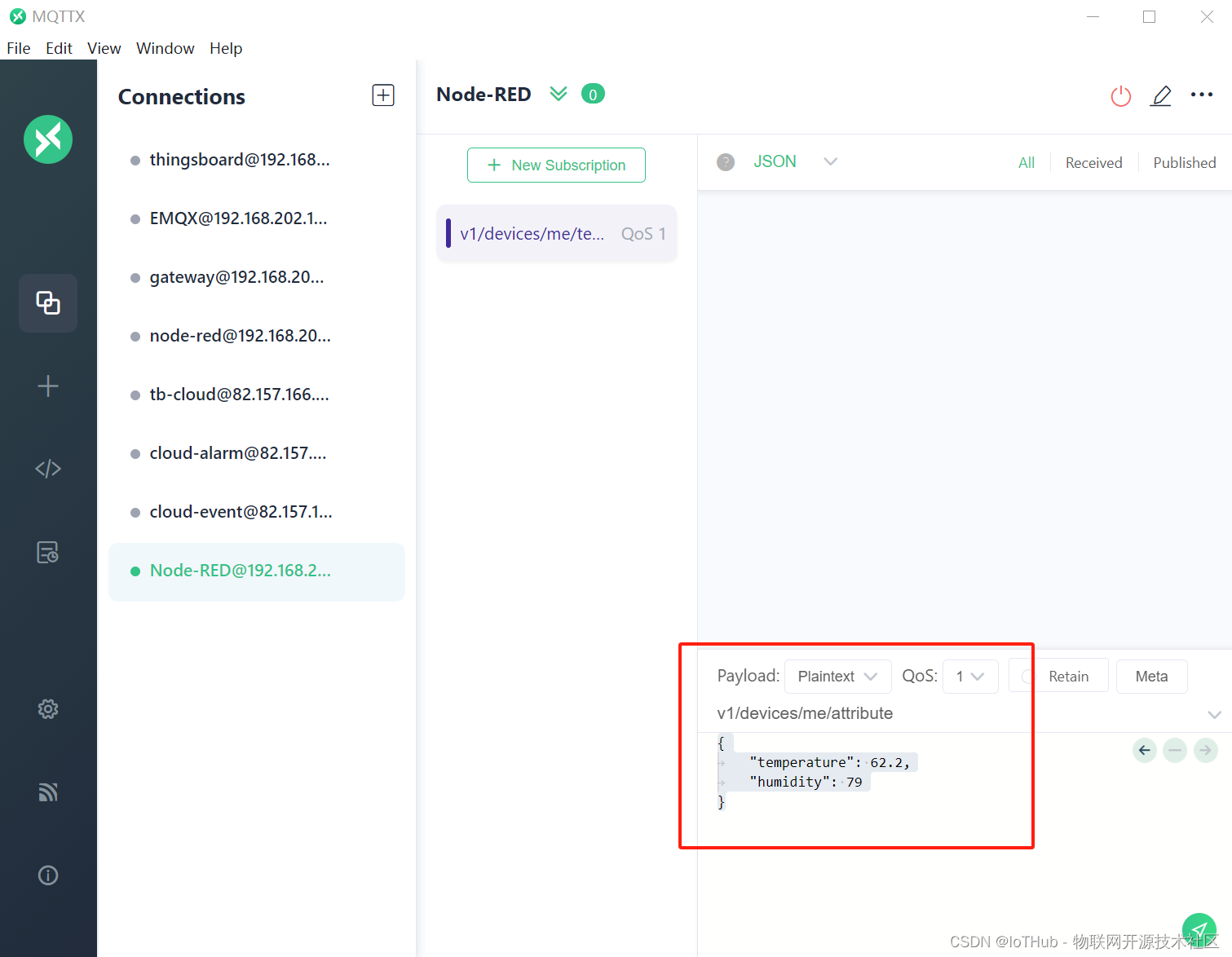
Task: Select active Node-RED@192.168.2... connection
Action: point(257,571)
